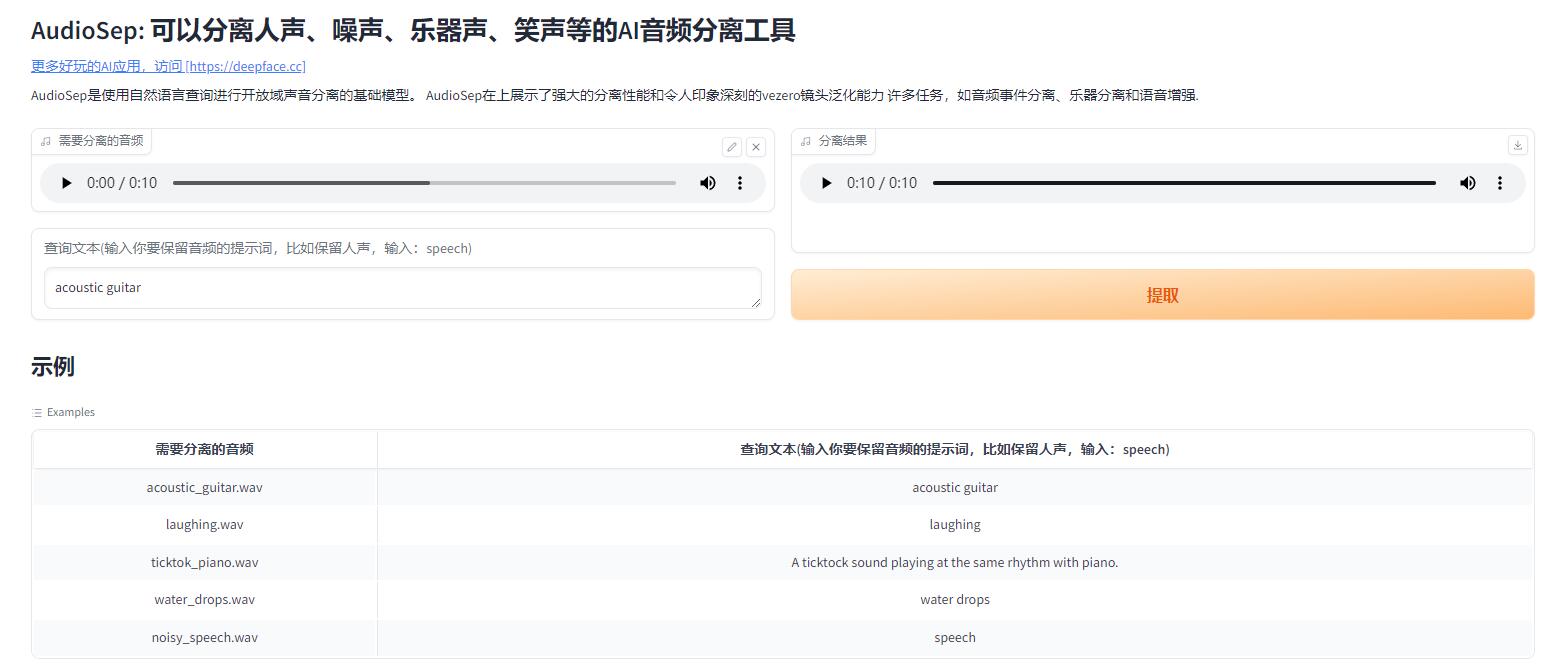Mute the separation result audio volume
Screen dimensions: 1559x669
click(1468, 183)
